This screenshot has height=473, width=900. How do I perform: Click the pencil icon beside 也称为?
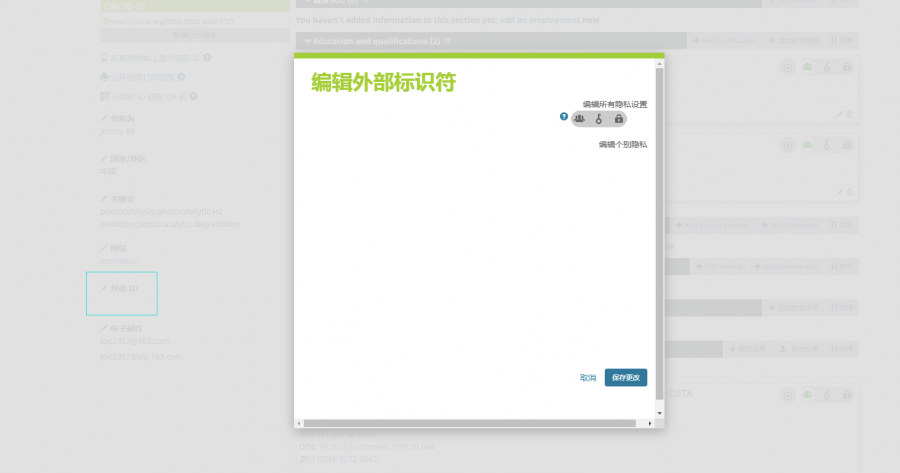(x=104, y=119)
